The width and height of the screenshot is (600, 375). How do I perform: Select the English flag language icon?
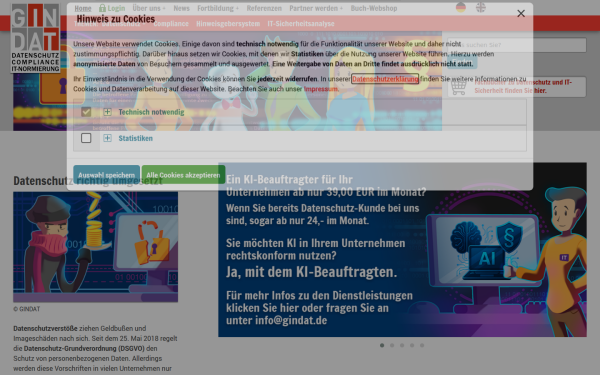coord(481,7)
